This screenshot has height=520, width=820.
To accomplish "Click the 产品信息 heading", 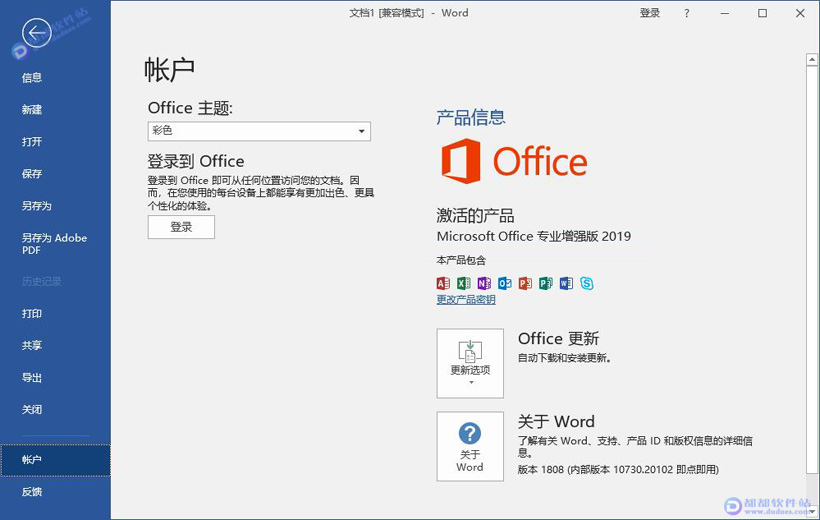I will coord(471,117).
